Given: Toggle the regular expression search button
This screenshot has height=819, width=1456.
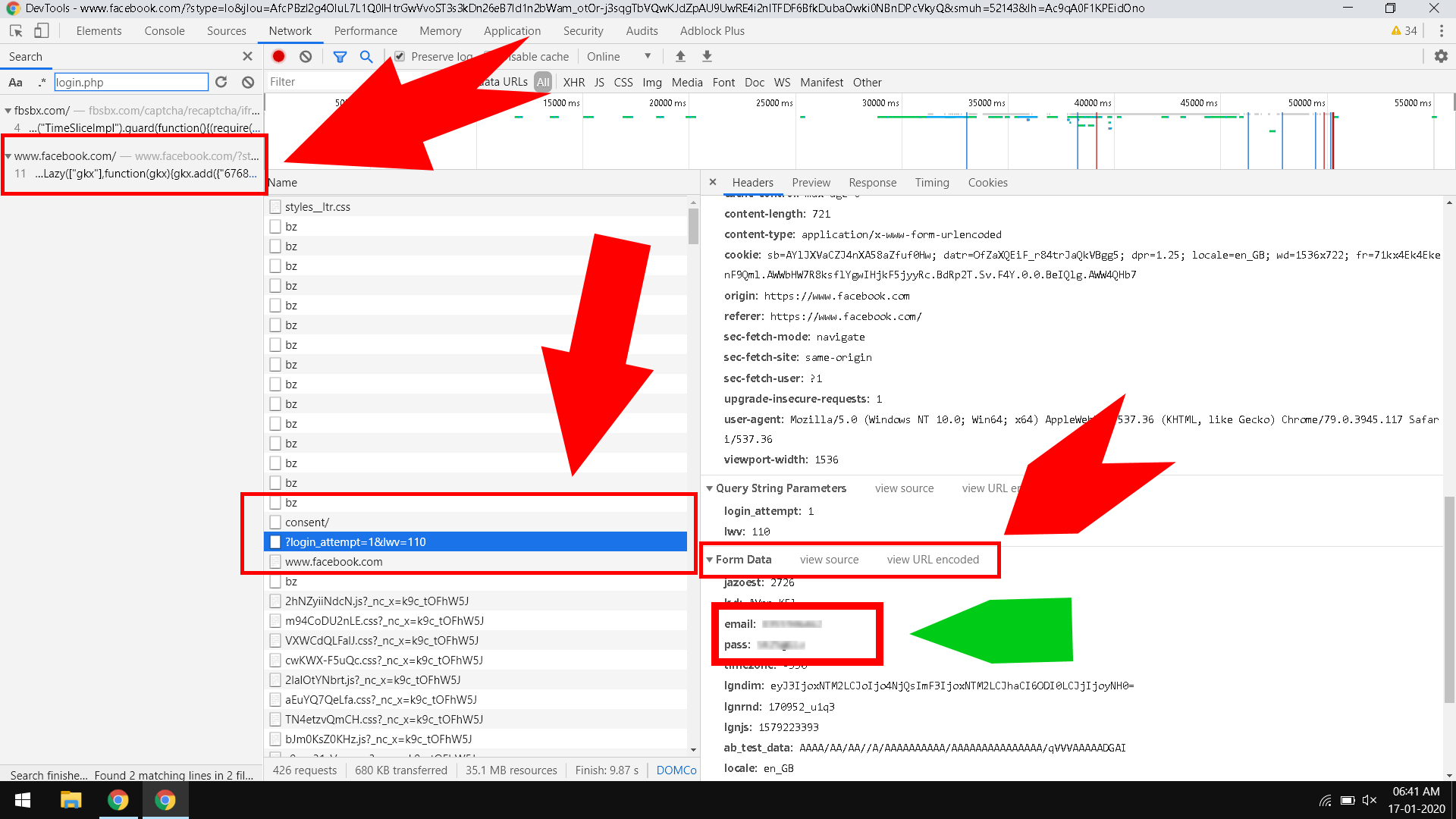Looking at the screenshot, I should point(42,82).
